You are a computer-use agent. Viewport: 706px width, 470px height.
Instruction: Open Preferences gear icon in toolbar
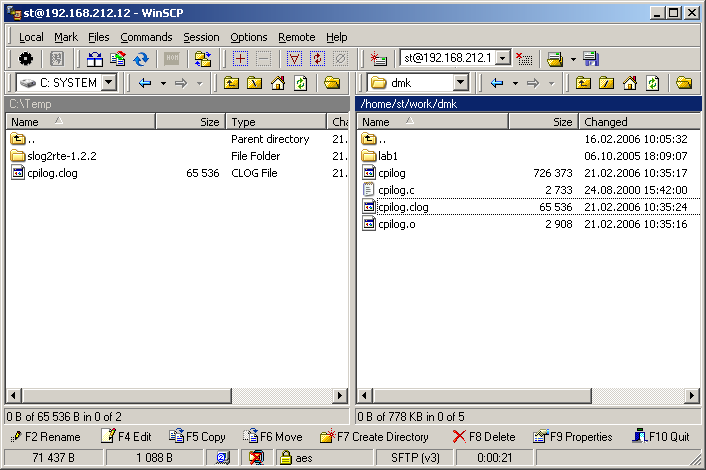click(26, 59)
